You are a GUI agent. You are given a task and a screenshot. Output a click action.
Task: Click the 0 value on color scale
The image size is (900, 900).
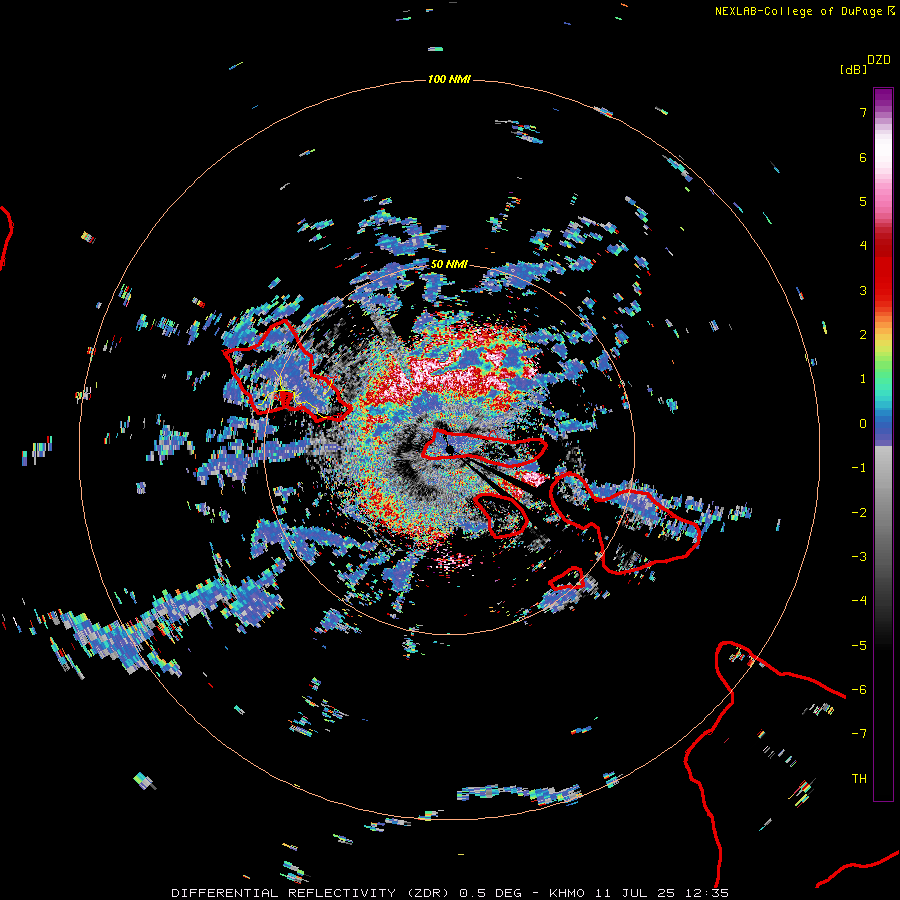pyautogui.click(x=863, y=424)
